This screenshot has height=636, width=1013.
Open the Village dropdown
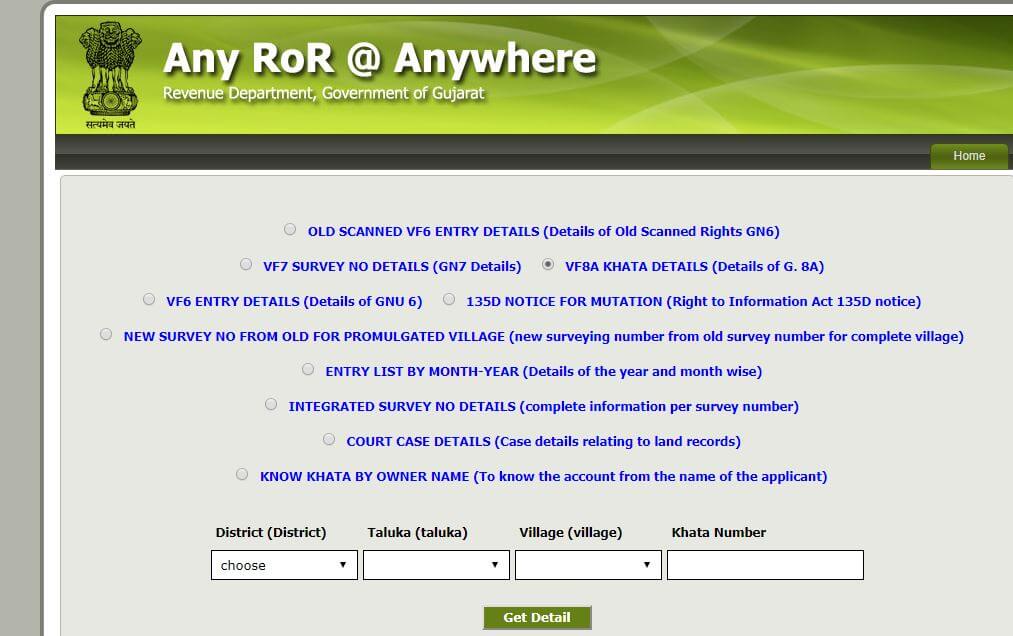[588, 565]
